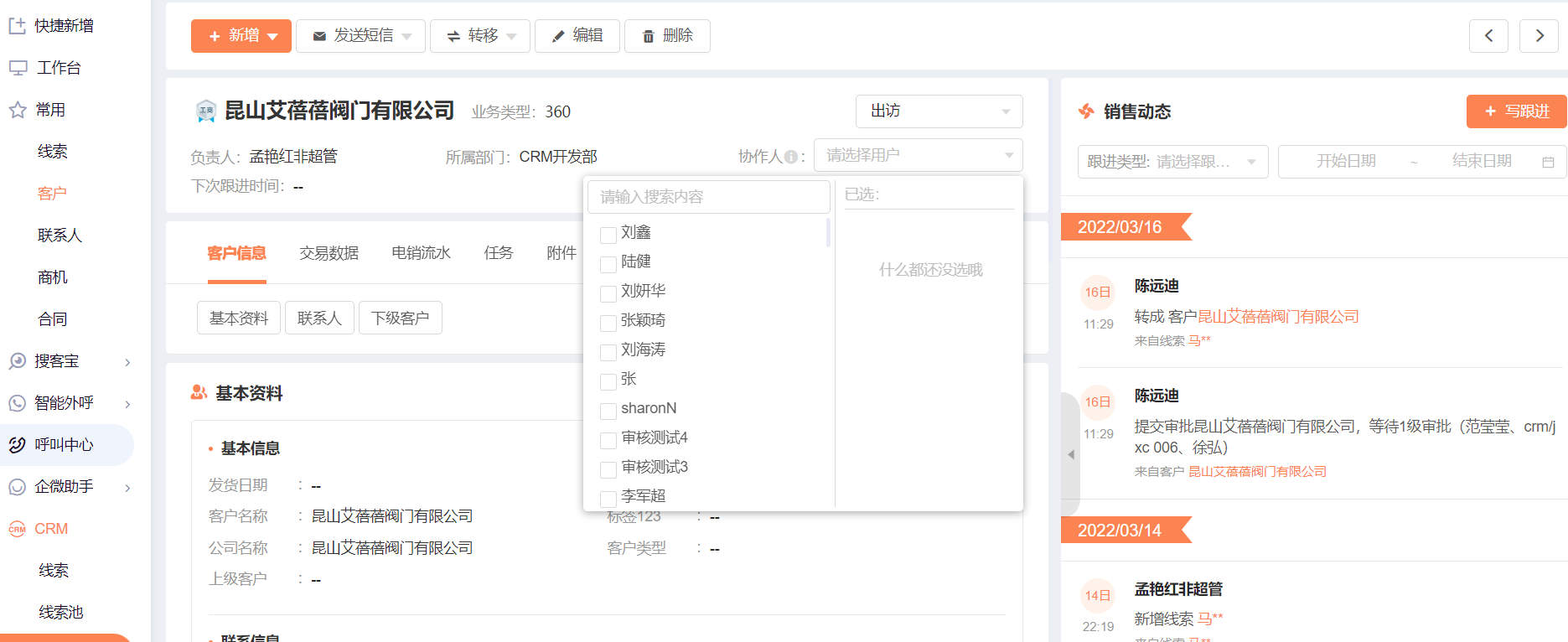Click the 基本资料 people icon
Screen dimensions: 1568x642
coord(199,391)
